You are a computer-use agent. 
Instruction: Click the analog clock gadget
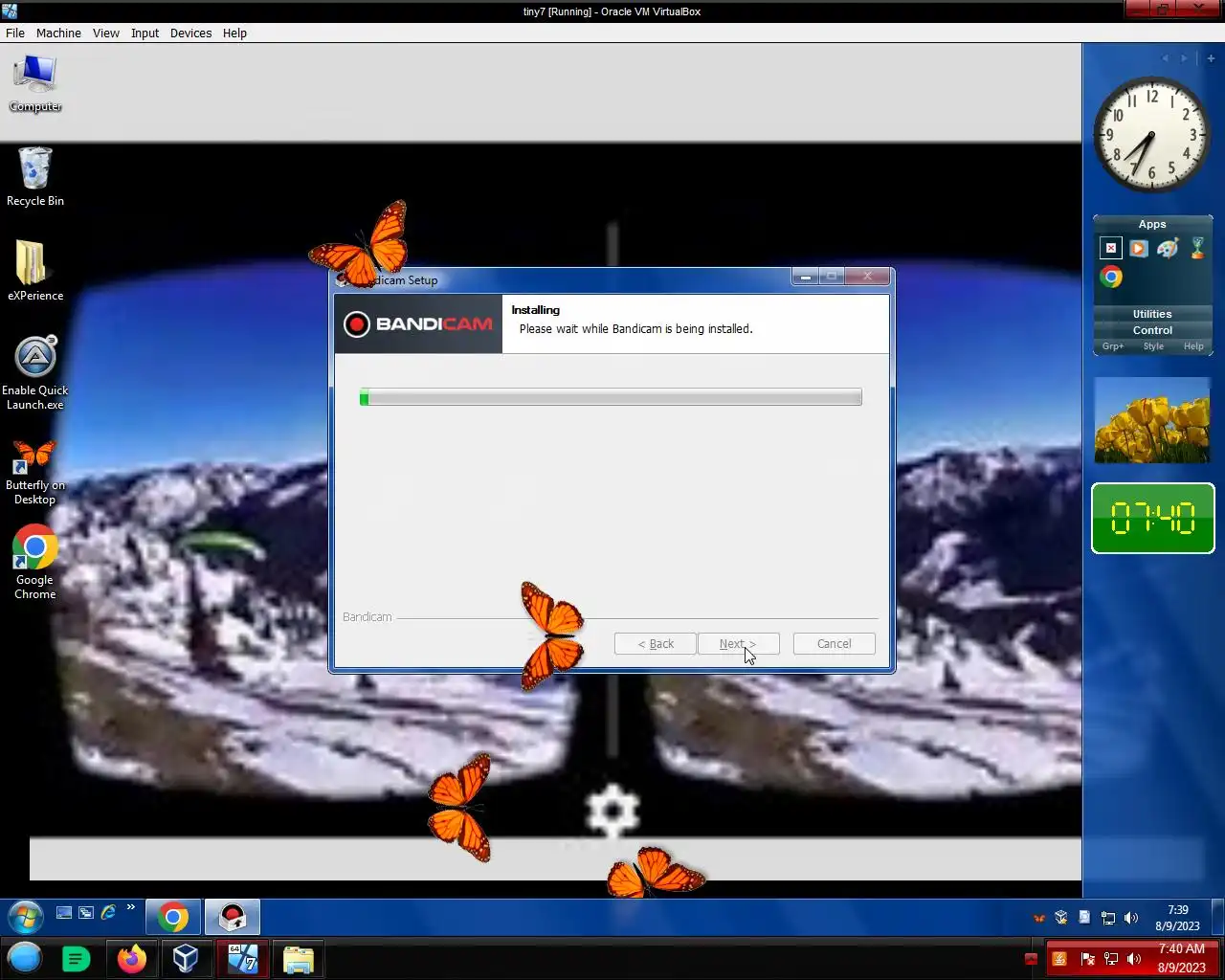pos(1151,134)
